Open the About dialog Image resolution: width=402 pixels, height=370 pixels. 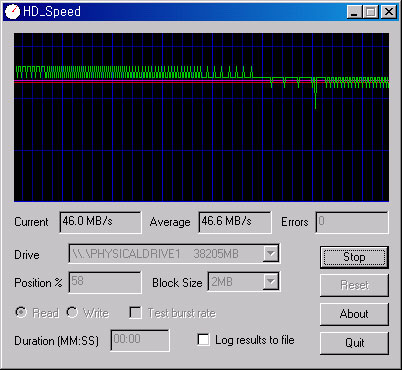[x=354, y=314]
